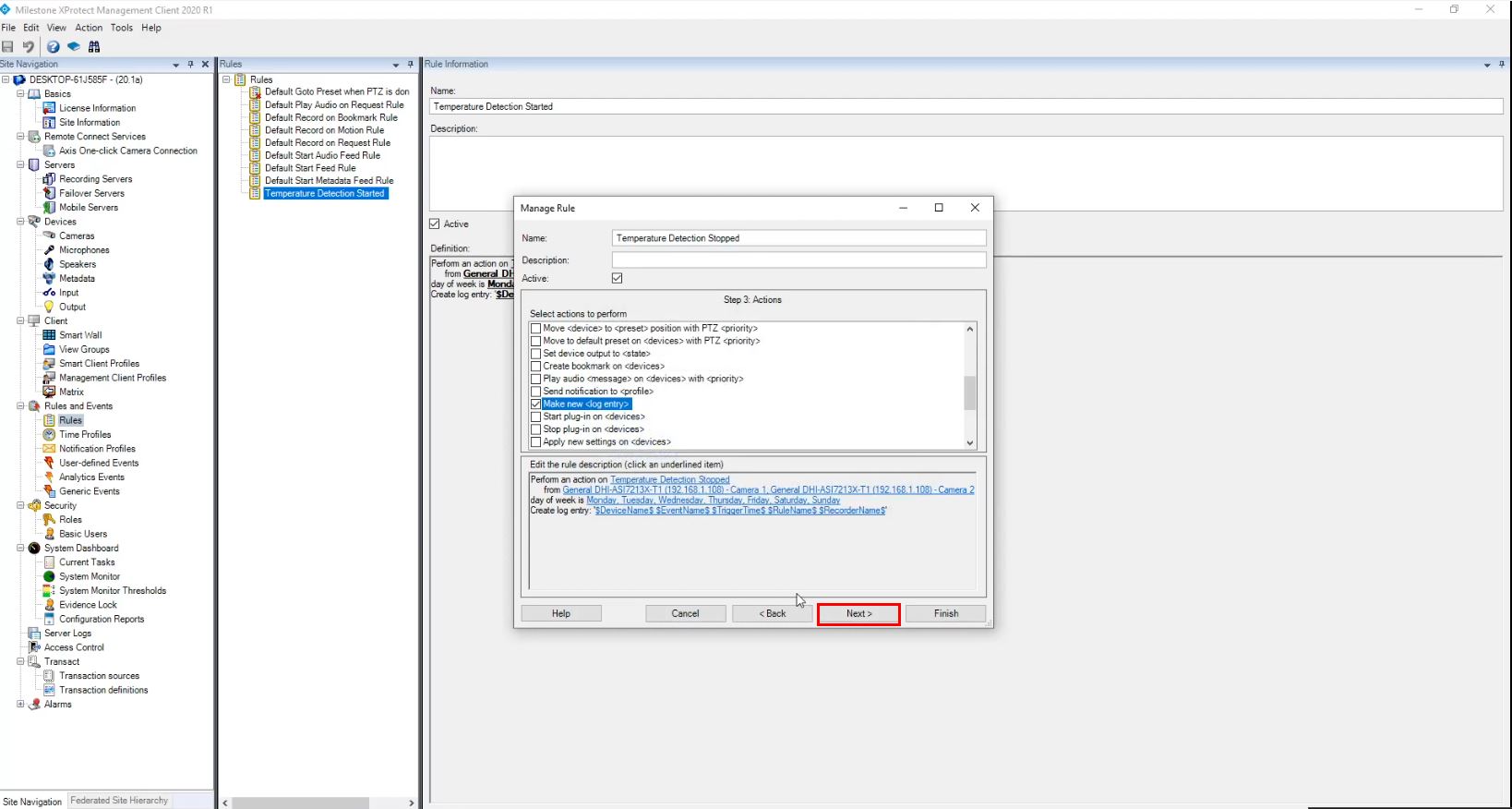Click the Undo icon in toolbar
1512x809 pixels.
pyautogui.click(x=29, y=47)
